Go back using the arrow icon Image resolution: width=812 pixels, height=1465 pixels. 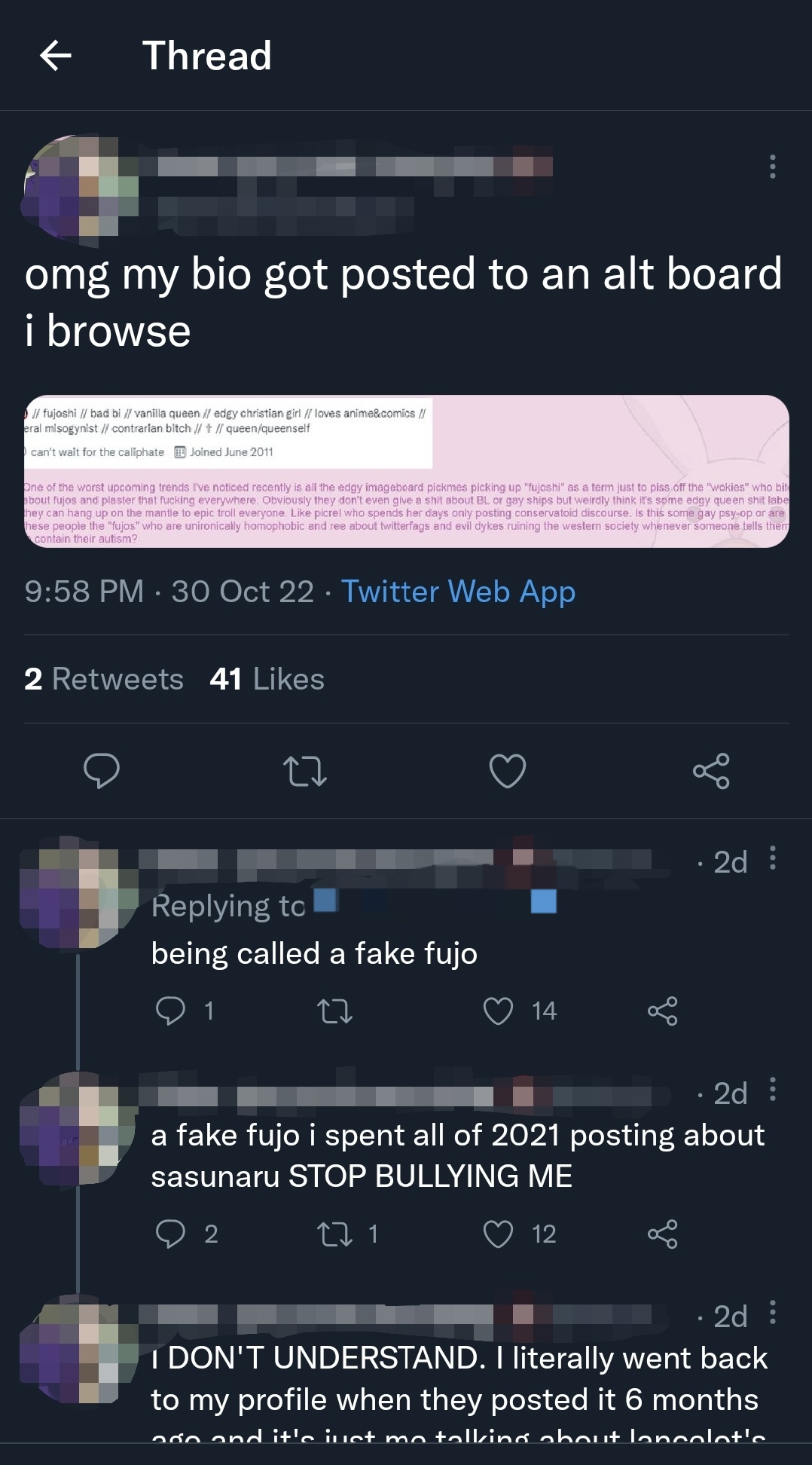[x=56, y=56]
